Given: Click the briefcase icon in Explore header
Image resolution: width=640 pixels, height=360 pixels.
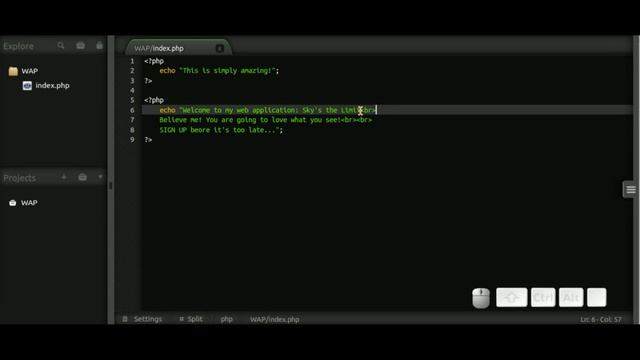Looking at the screenshot, I should (81, 46).
